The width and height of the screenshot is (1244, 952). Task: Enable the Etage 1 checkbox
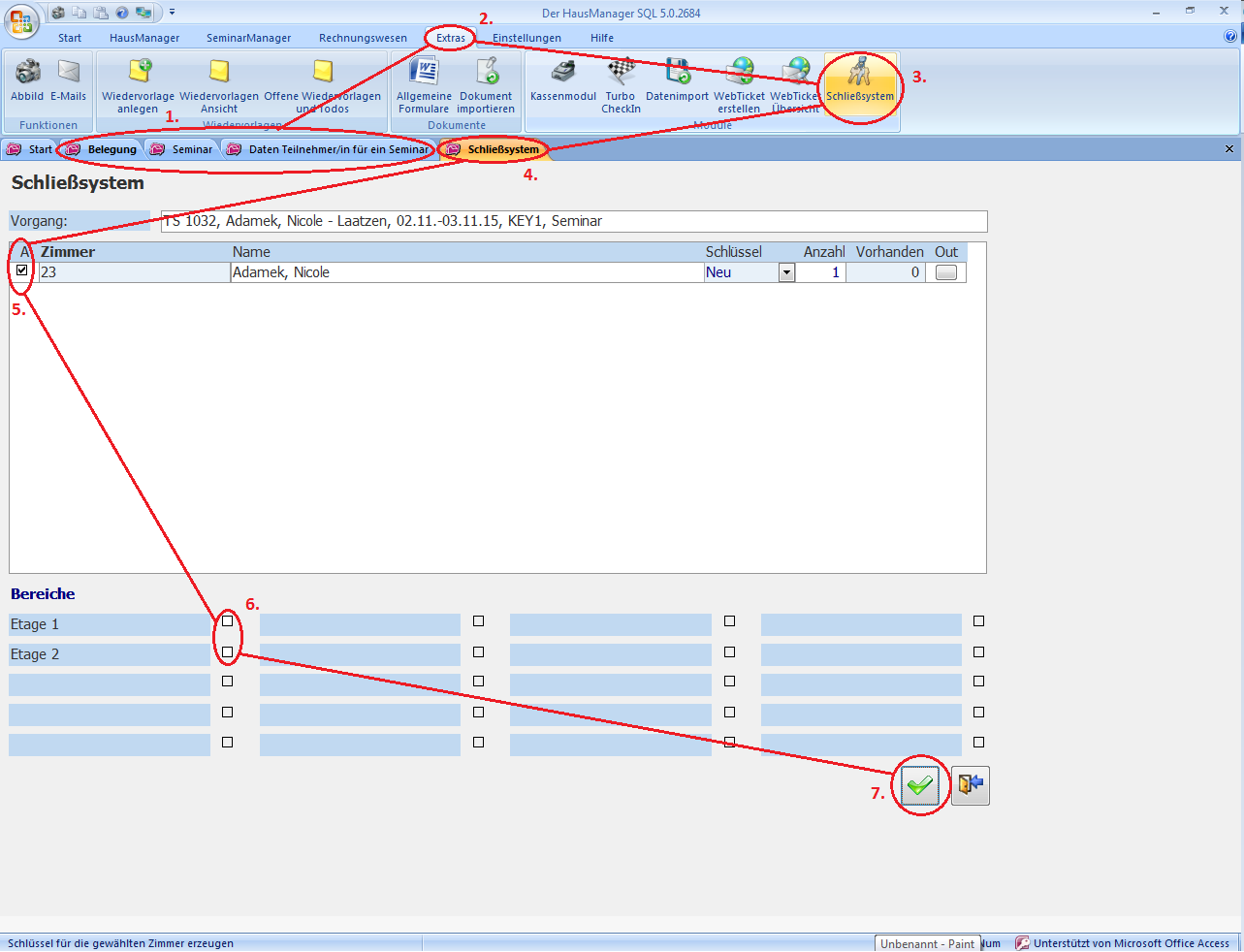228,620
